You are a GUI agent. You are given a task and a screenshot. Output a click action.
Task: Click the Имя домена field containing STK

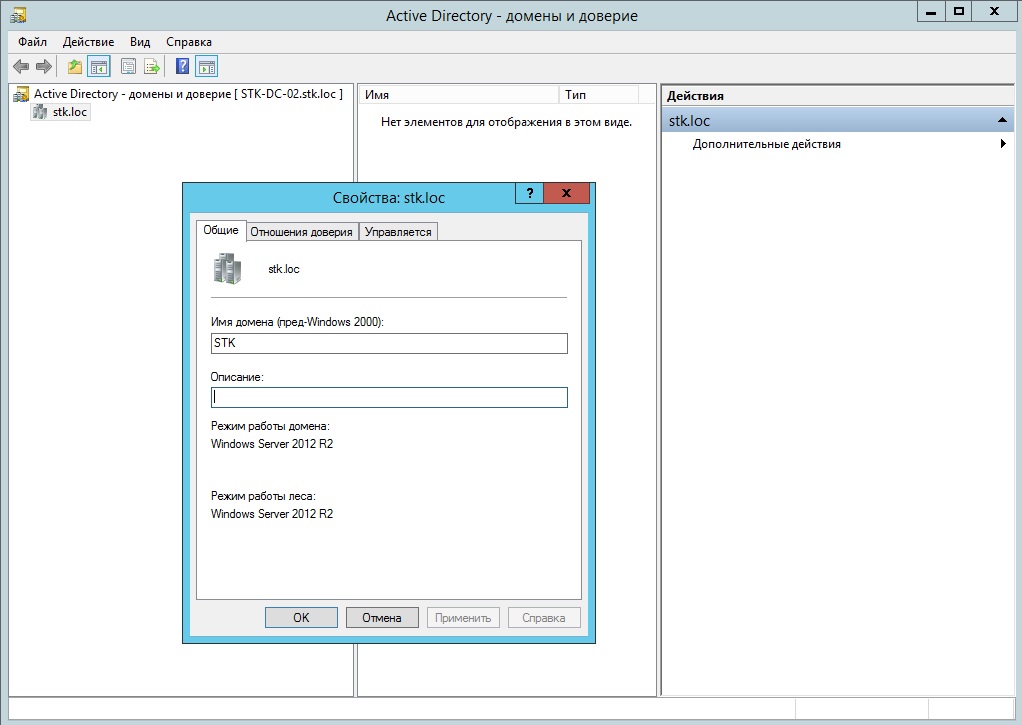point(389,344)
